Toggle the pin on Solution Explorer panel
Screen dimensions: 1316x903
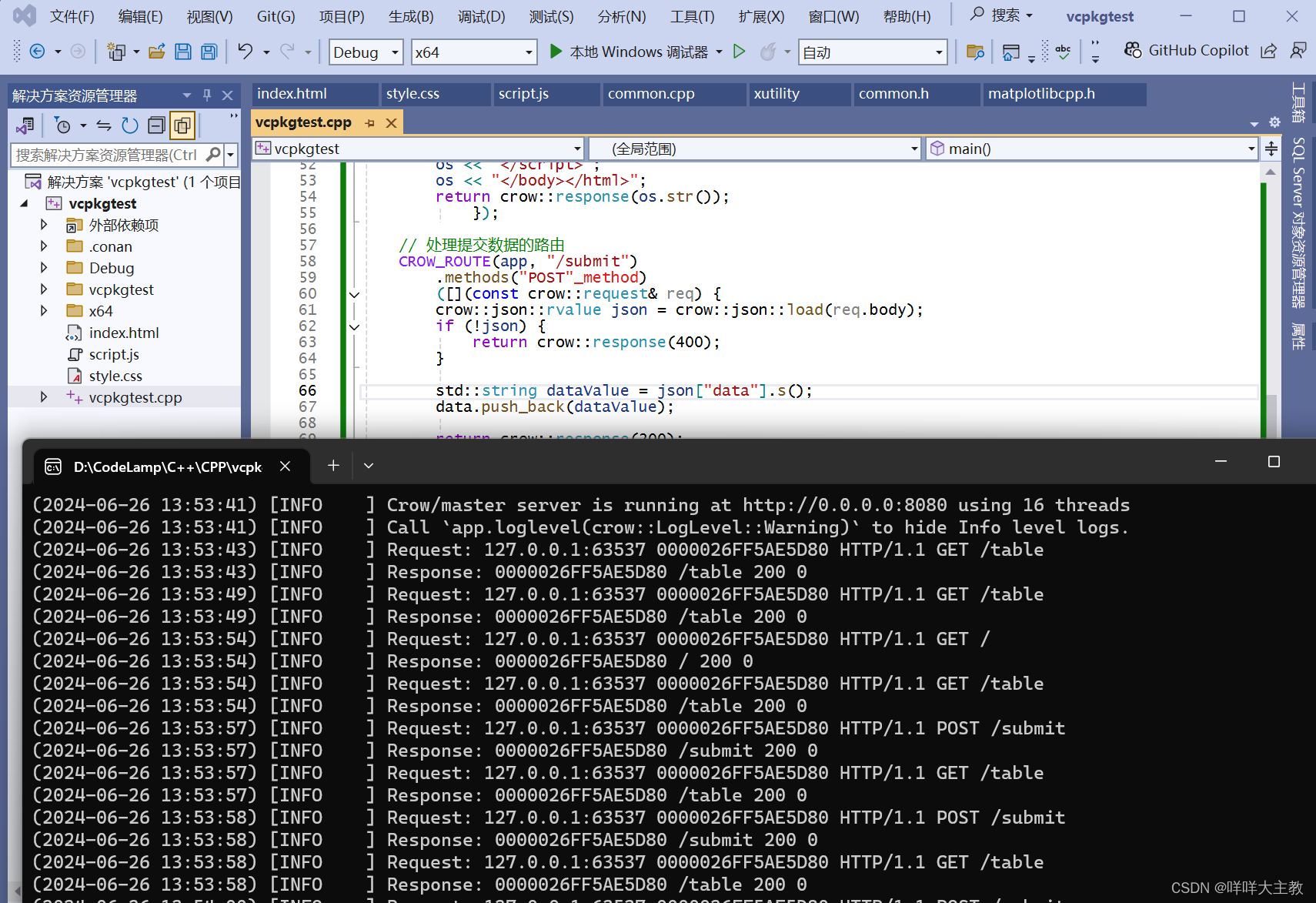[206, 95]
